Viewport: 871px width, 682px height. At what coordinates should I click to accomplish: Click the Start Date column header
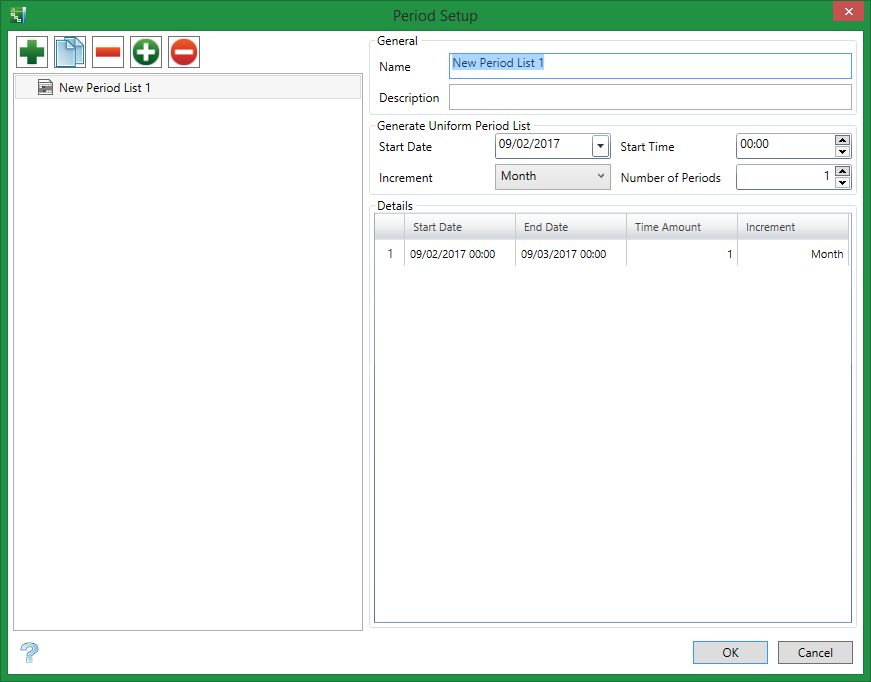[460, 227]
